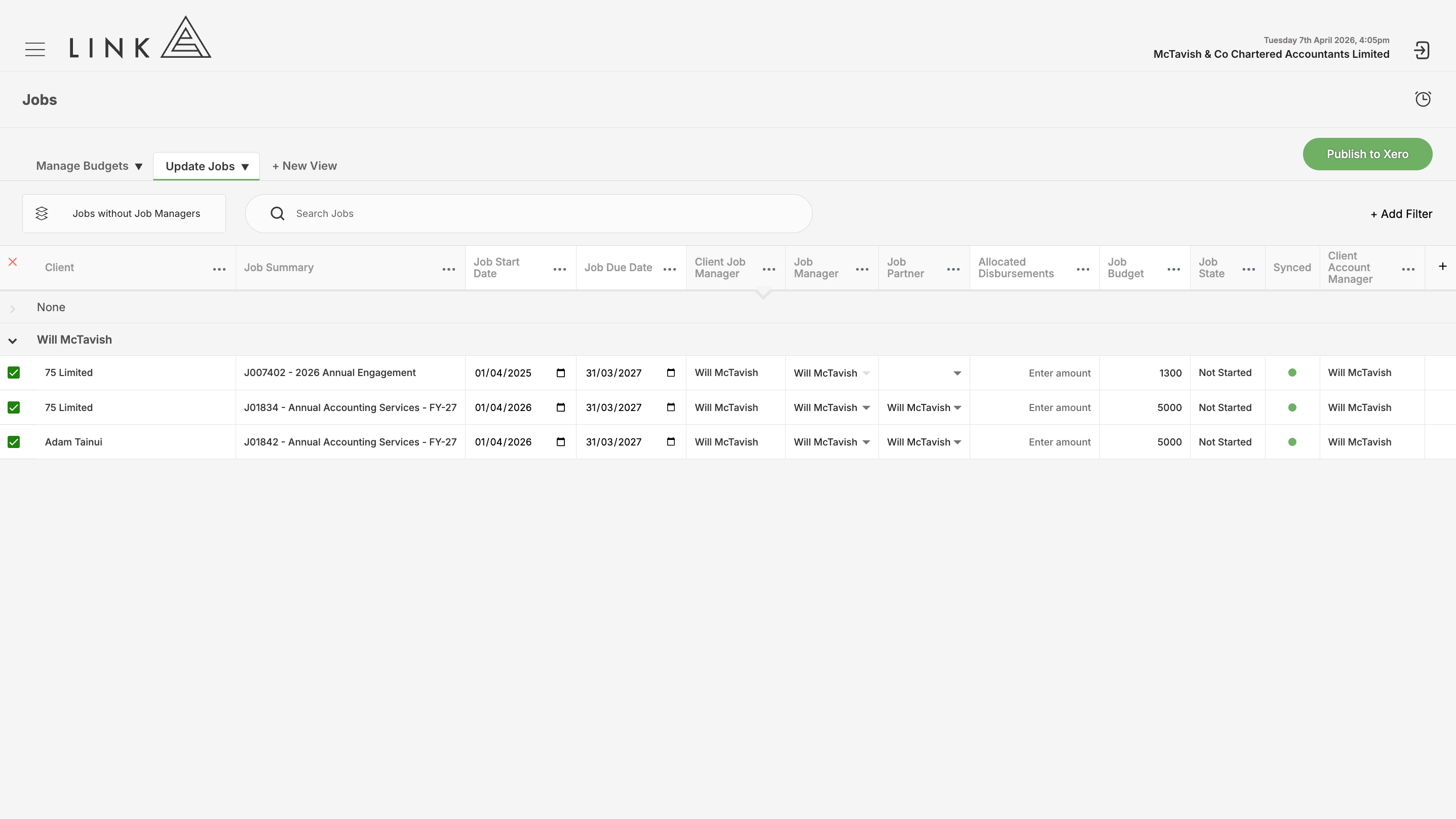1456x819 pixels.
Task: Open the timer clock icon
Action: pos(1423,99)
